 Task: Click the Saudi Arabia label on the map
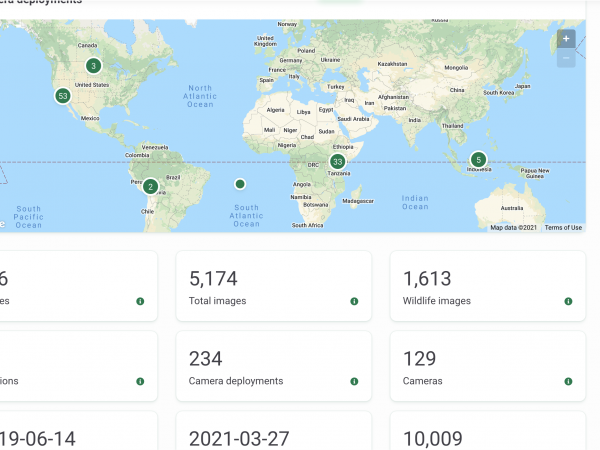click(x=353, y=119)
